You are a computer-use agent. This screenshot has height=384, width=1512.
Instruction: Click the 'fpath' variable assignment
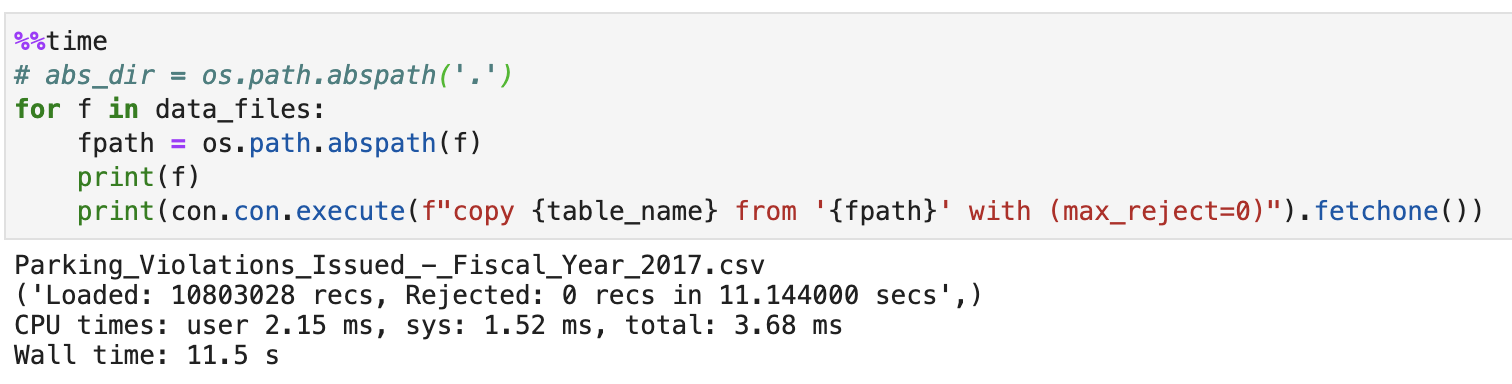pyautogui.click(x=115, y=143)
